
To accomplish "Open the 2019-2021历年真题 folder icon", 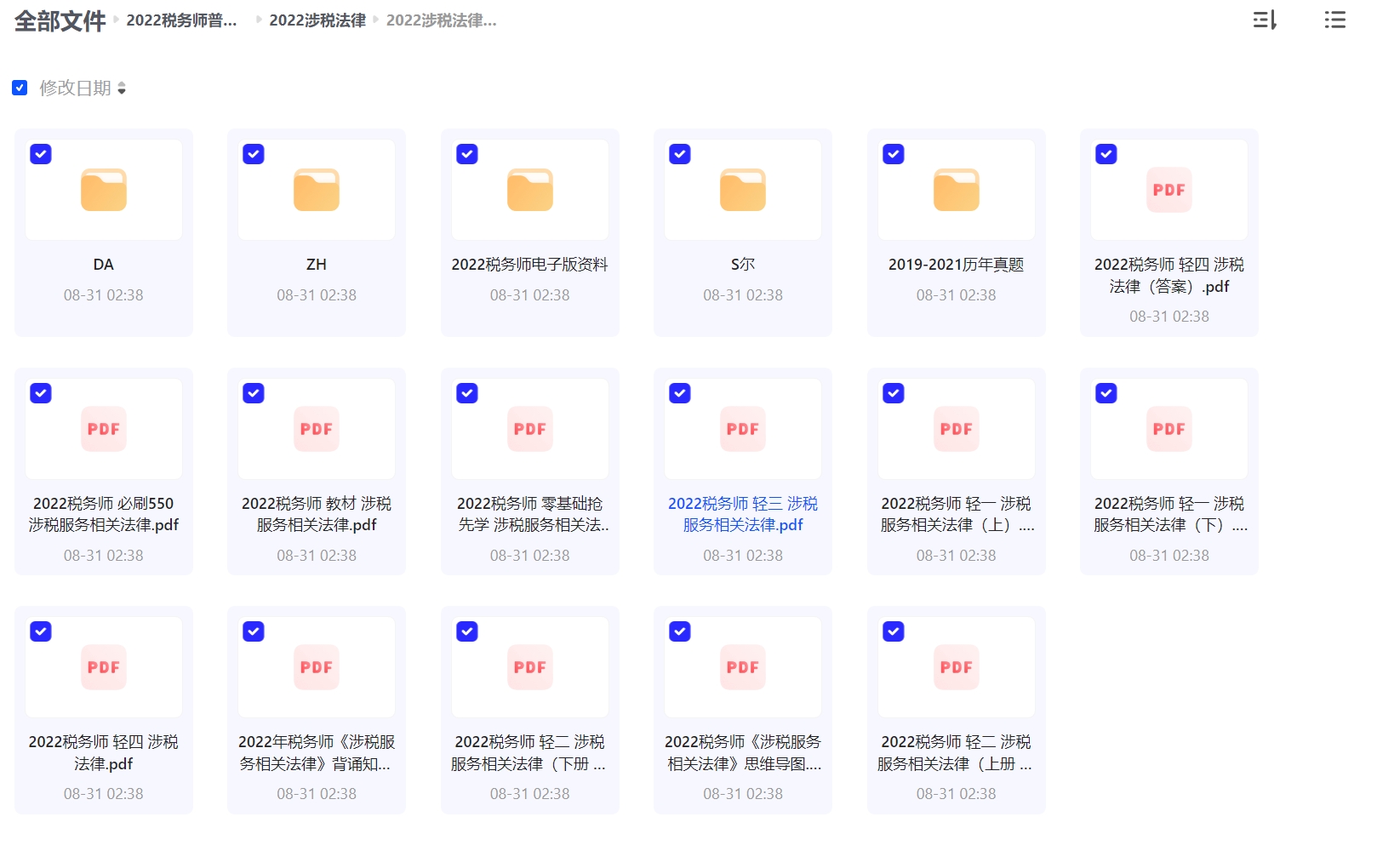I will click(x=956, y=190).
